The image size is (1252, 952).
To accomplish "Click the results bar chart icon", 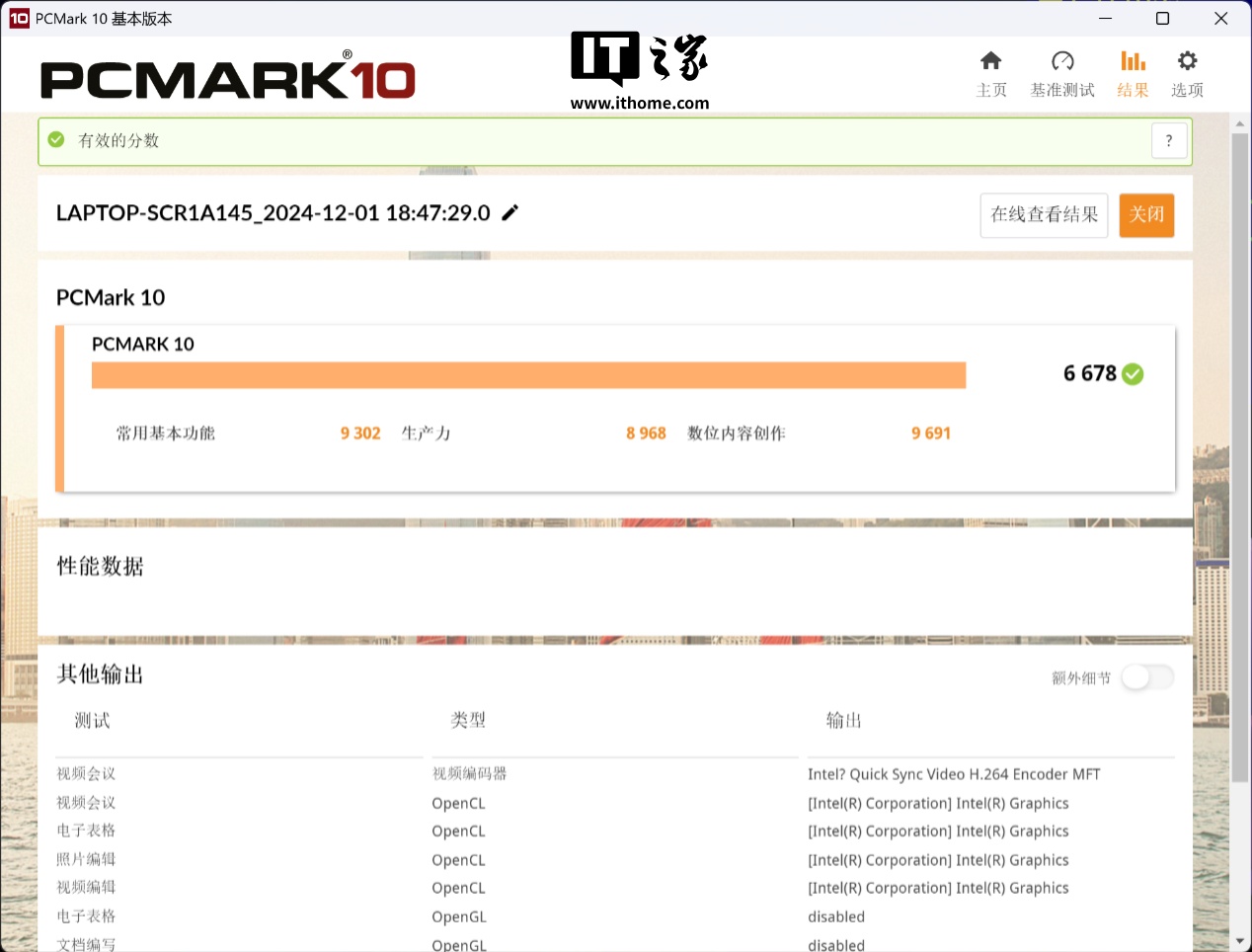I will 1133,61.
